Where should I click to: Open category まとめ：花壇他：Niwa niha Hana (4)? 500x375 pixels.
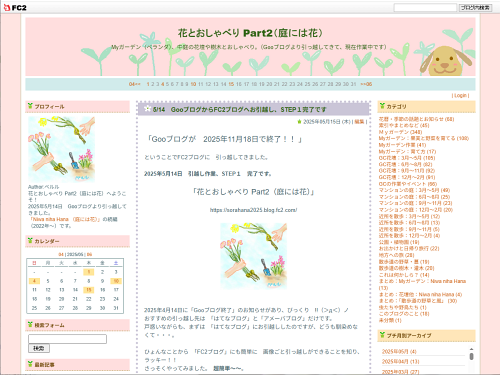pyautogui.click(x=420, y=294)
